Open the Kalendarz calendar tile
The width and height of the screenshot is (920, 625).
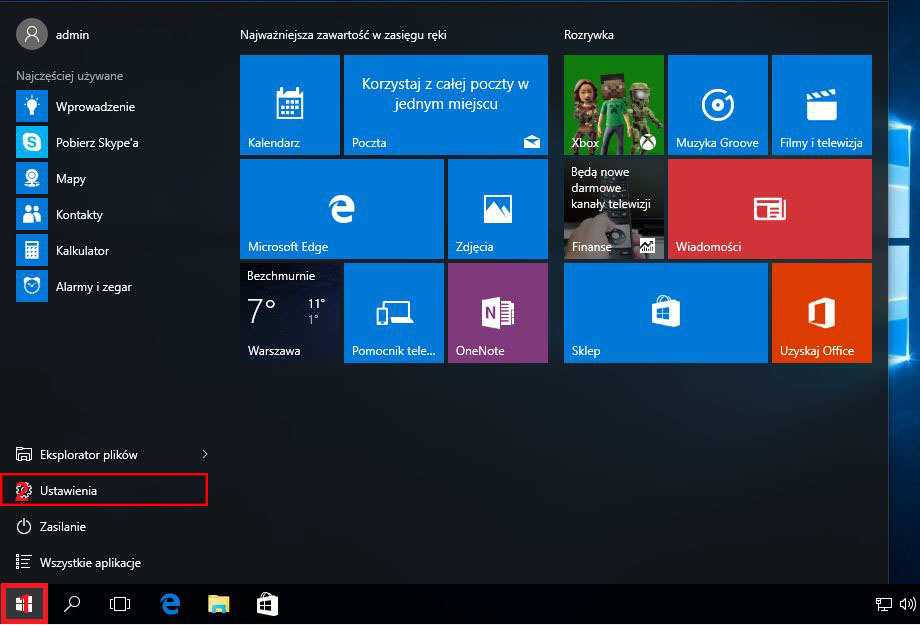tap(289, 105)
